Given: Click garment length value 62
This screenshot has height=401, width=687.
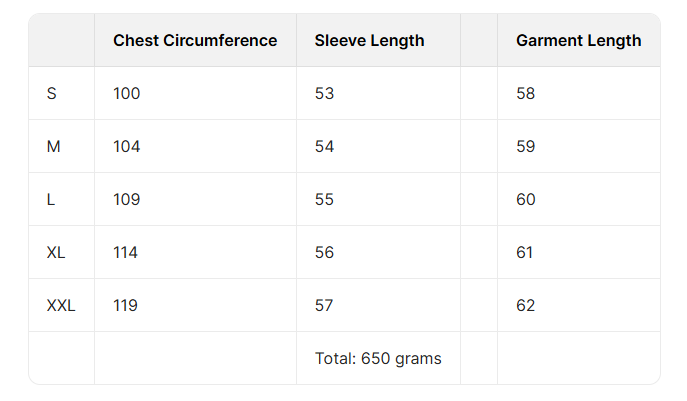Looking at the screenshot, I should (x=526, y=306).
